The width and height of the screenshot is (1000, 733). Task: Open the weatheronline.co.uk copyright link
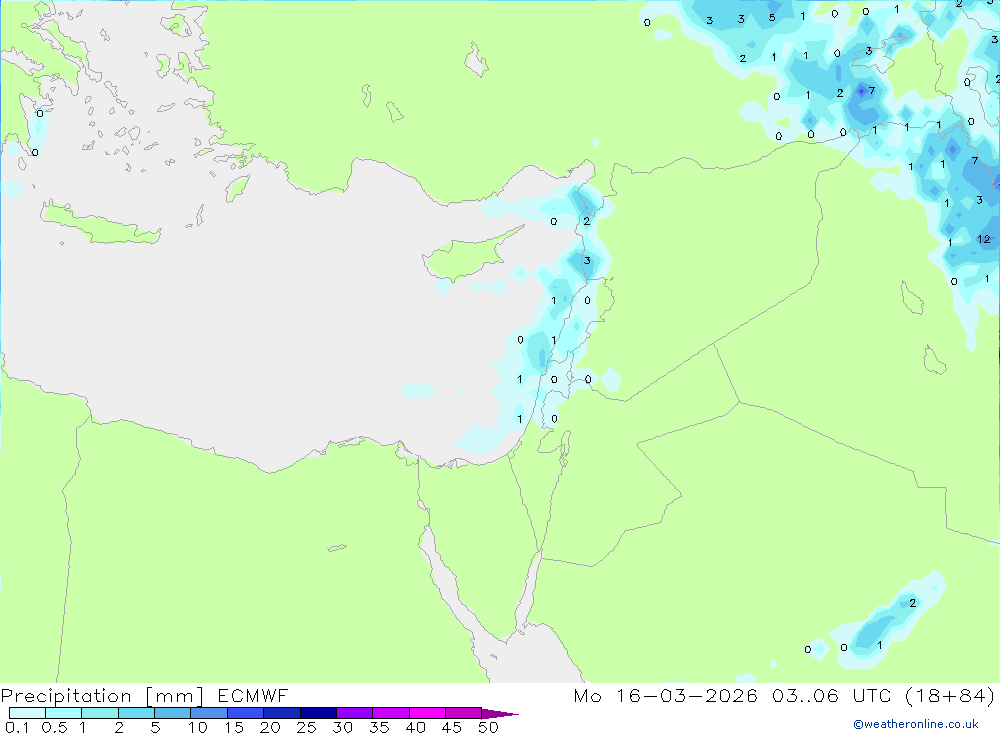(916, 724)
